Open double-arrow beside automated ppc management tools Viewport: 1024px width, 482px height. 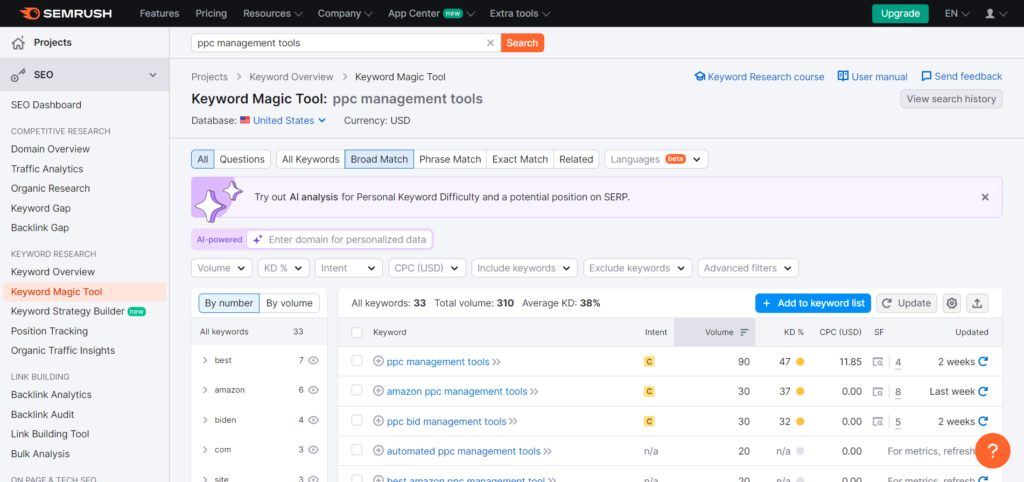click(547, 452)
